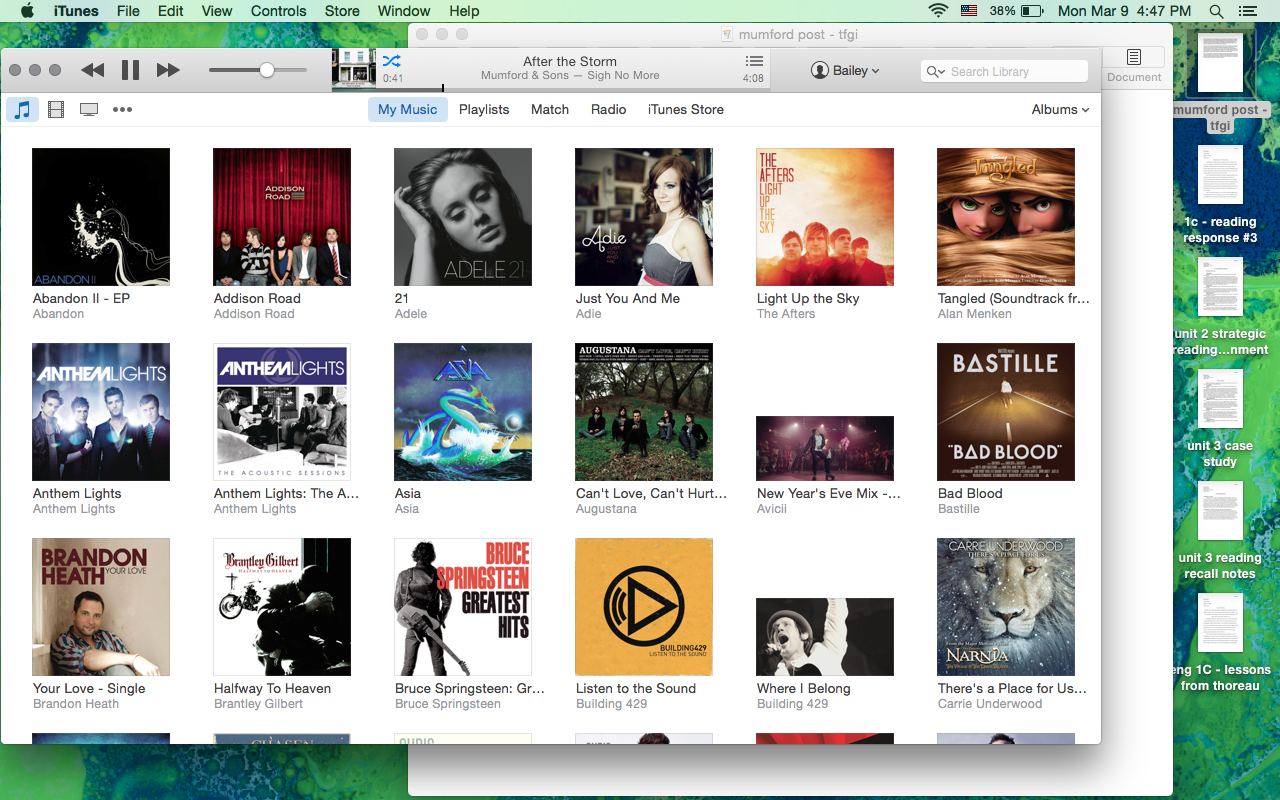Open the View menu
The image size is (1280, 800).
[x=217, y=11]
